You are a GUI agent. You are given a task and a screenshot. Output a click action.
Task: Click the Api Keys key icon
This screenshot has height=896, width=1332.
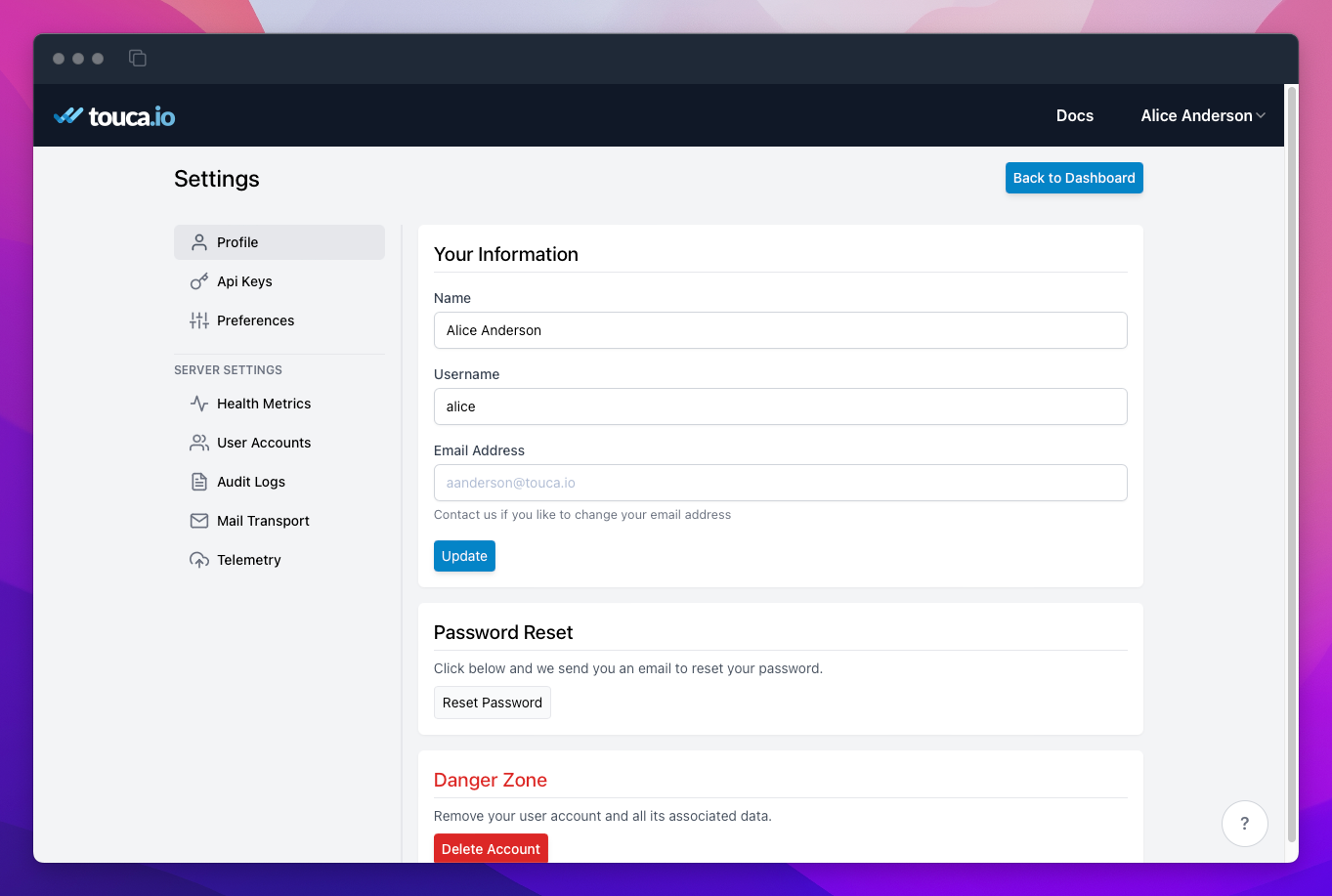click(199, 281)
